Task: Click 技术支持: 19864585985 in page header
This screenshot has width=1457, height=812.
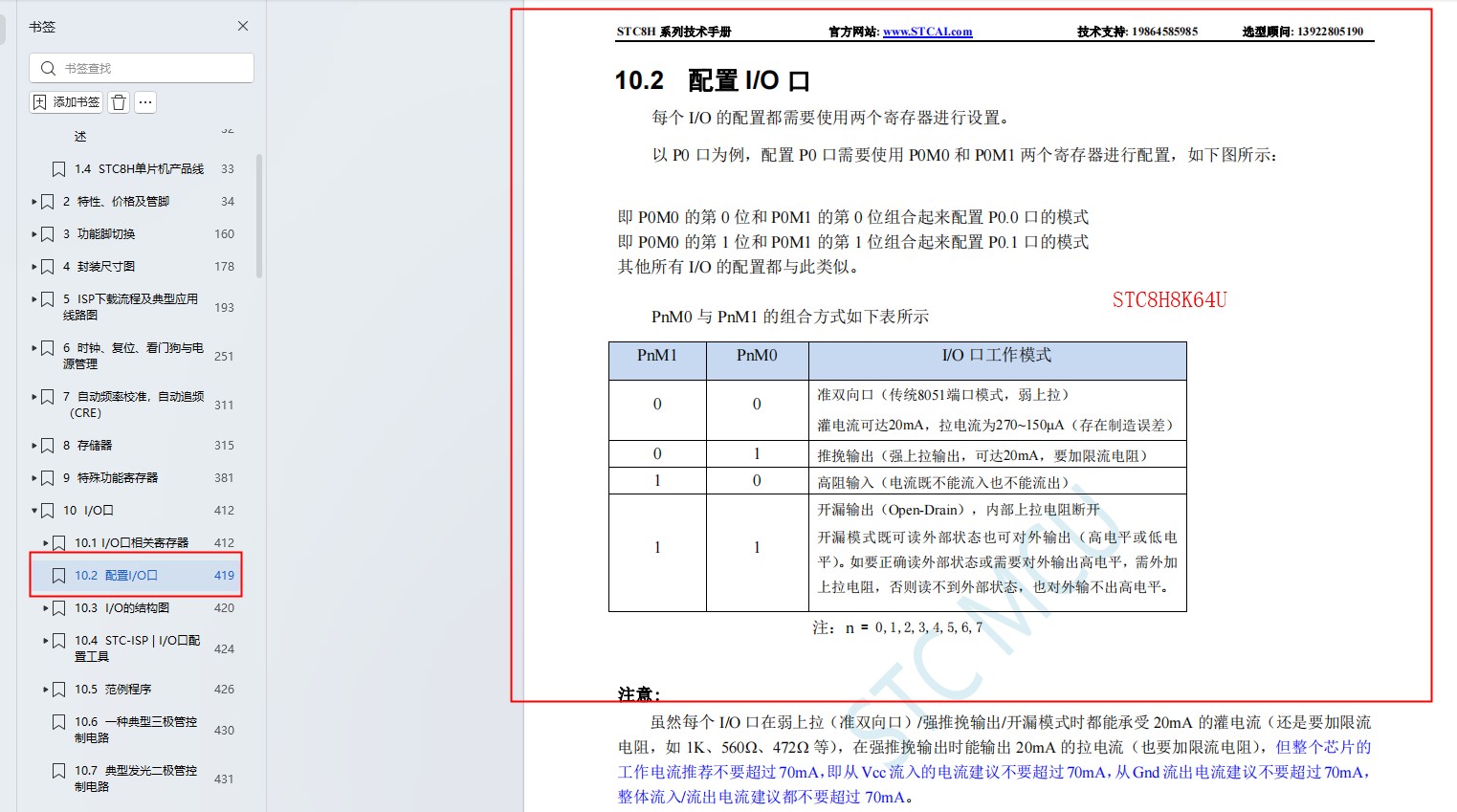Action: pyautogui.click(x=1137, y=32)
